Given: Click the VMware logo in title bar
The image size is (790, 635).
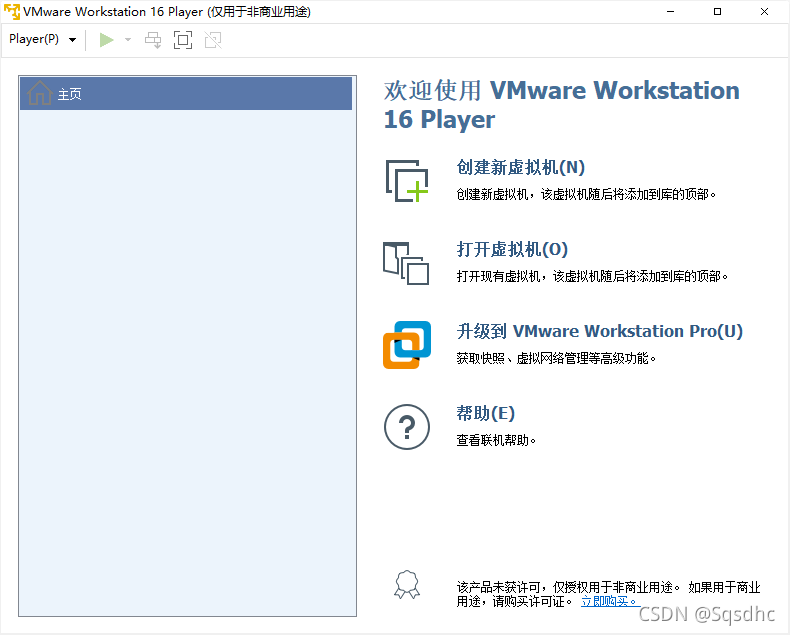Looking at the screenshot, I should tap(12, 12).
